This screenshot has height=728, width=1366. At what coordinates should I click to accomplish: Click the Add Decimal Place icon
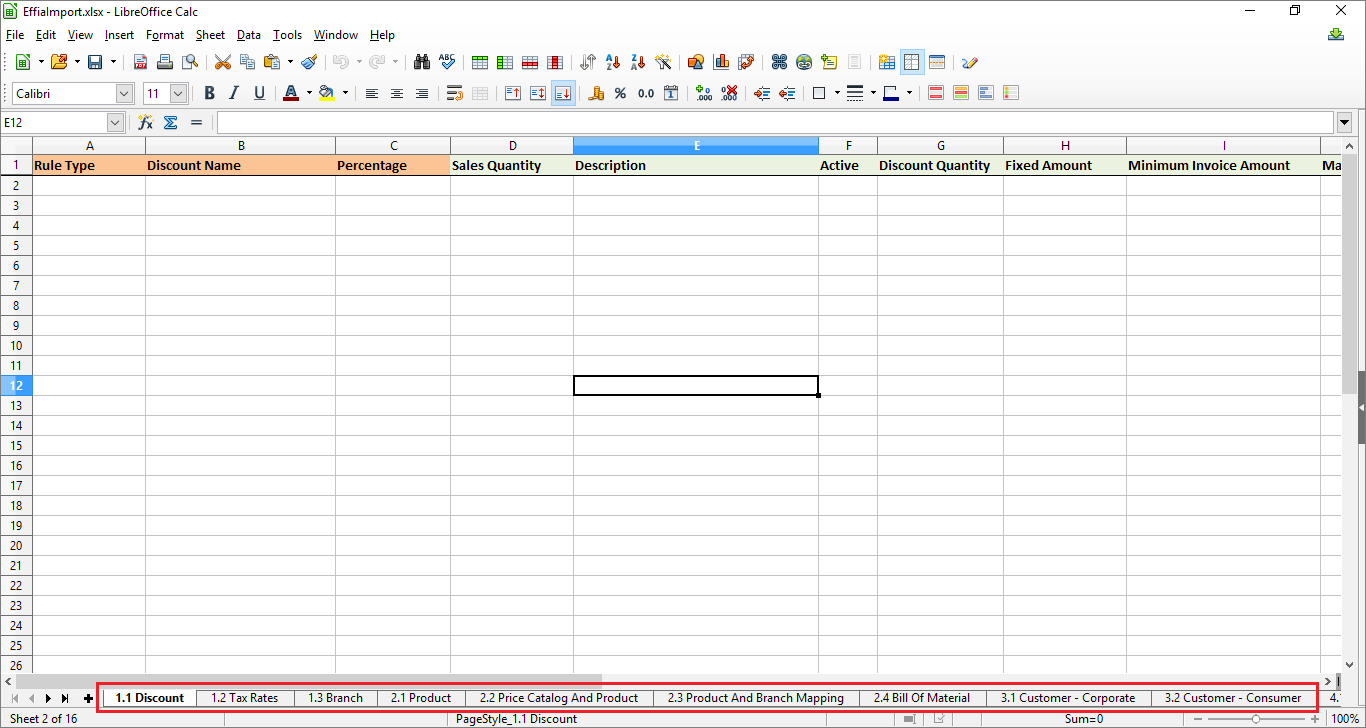[x=703, y=93]
